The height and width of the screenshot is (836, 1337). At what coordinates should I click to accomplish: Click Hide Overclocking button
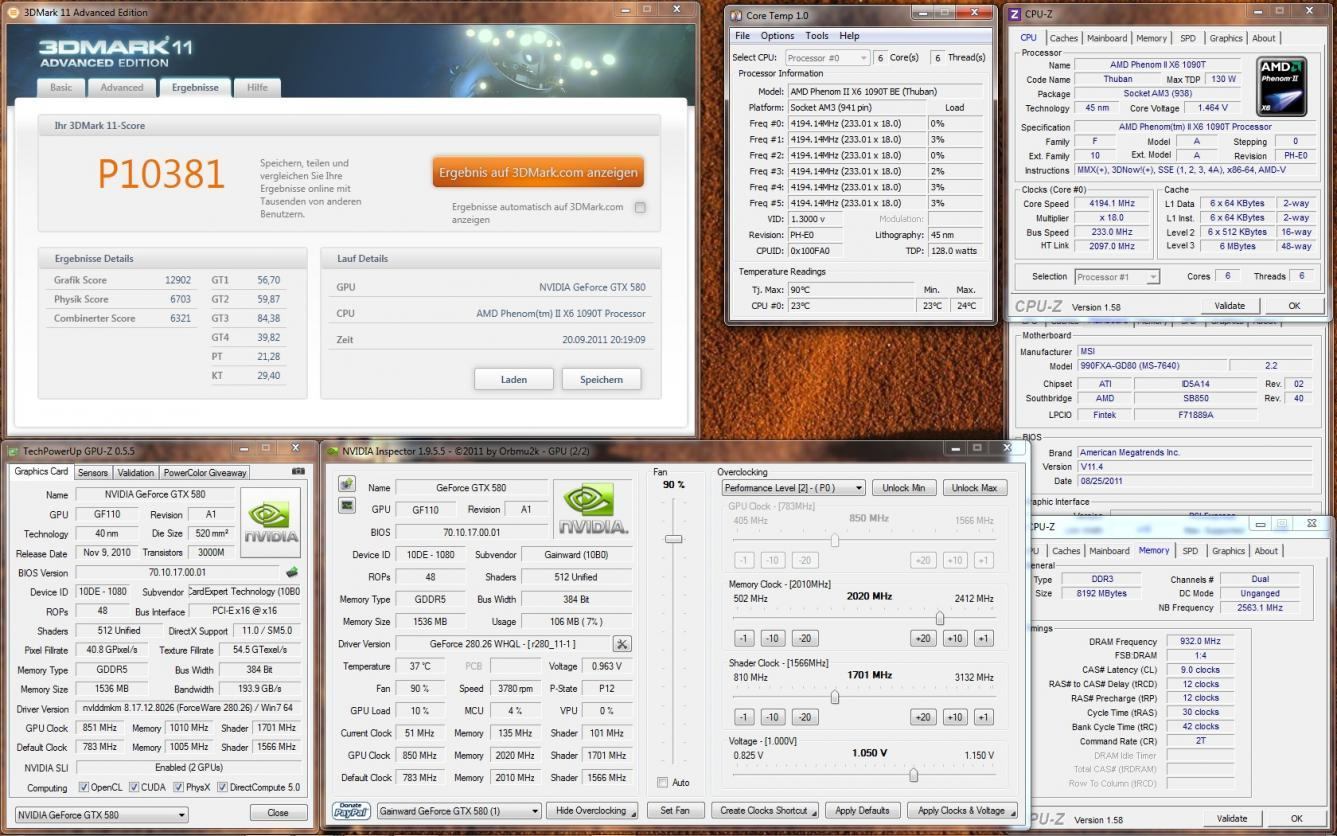coord(593,811)
